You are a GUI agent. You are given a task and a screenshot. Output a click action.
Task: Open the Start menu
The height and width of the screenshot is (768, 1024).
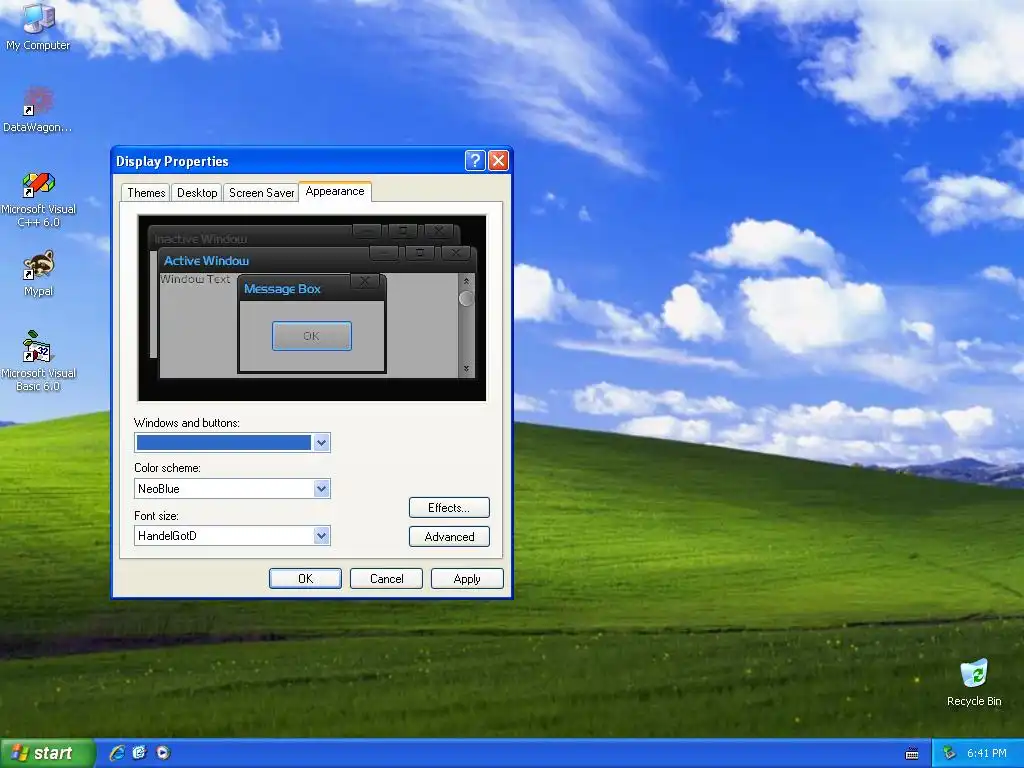point(47,753)
